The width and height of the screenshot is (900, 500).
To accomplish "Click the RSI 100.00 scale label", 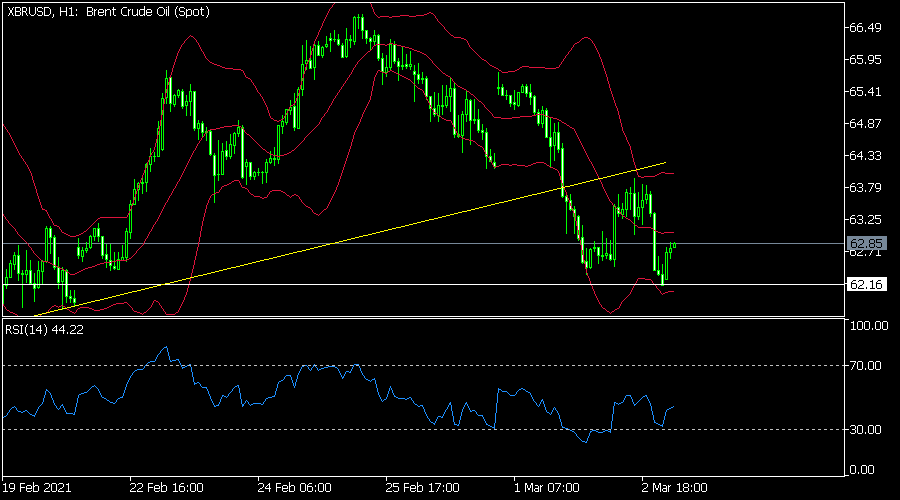I will pyautogui.click(x=868, y=326).
